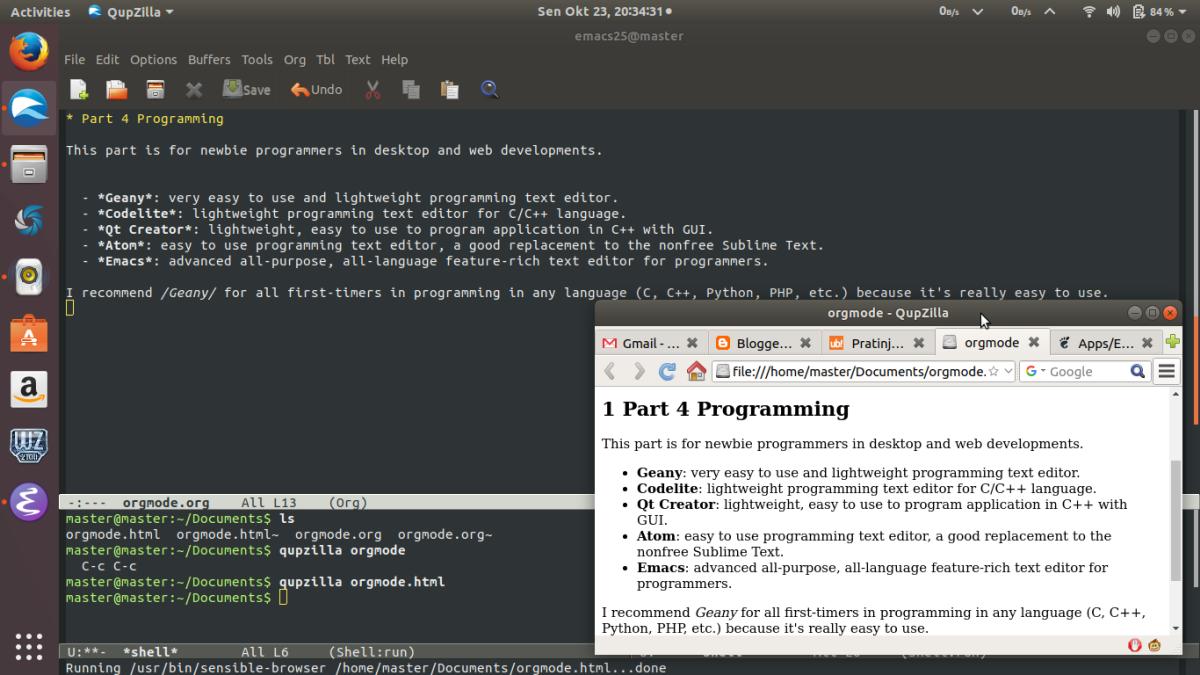Screen dimensions: 1200x675
Task: Copy selection with the Emacs copy icon
Action: (x=411, y=90)
